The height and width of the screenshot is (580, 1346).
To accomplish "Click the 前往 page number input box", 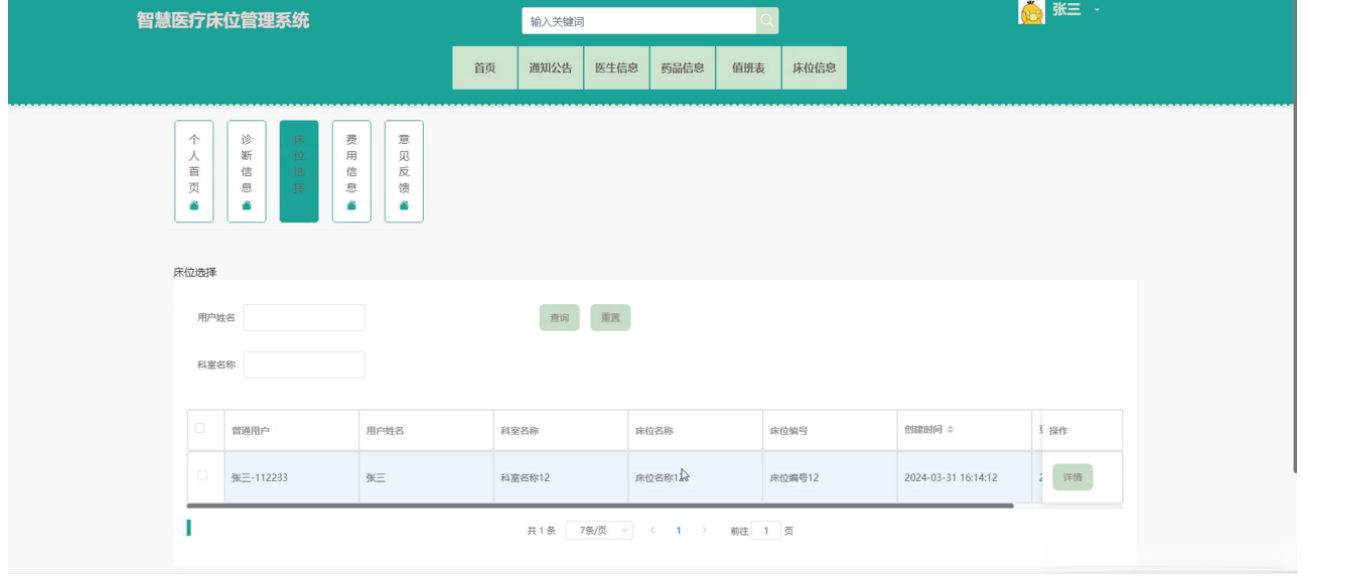I will click(x=766, y=530).
